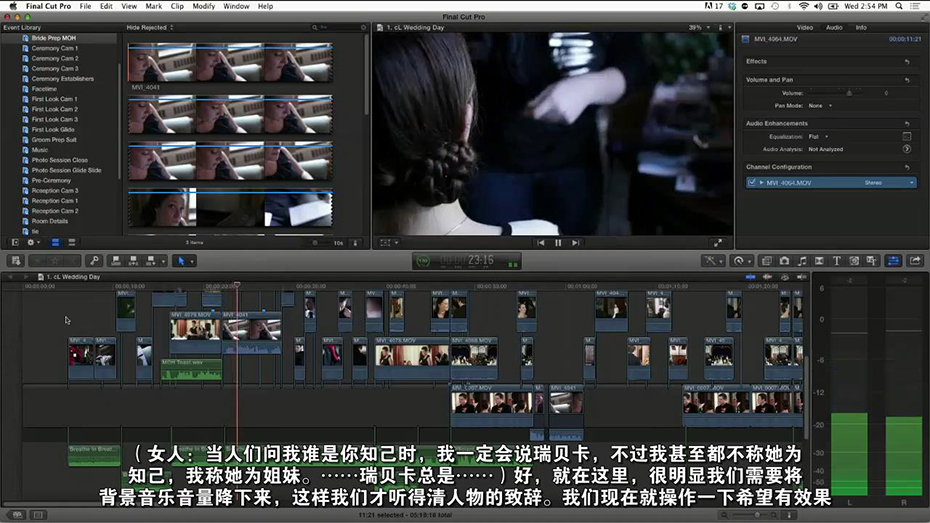Open the Retime speed menu icon
Image resolution: width=930 pixels, height=523 pixels.
(741, 261)
